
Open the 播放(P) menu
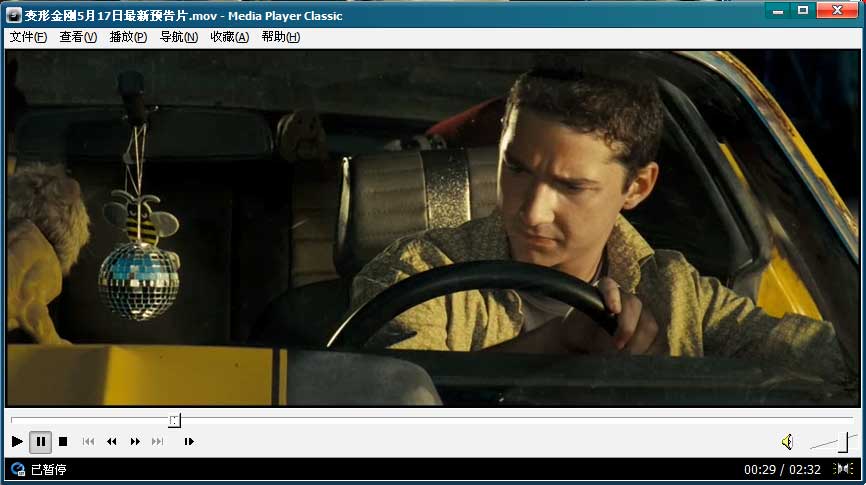tap(128, 37)
